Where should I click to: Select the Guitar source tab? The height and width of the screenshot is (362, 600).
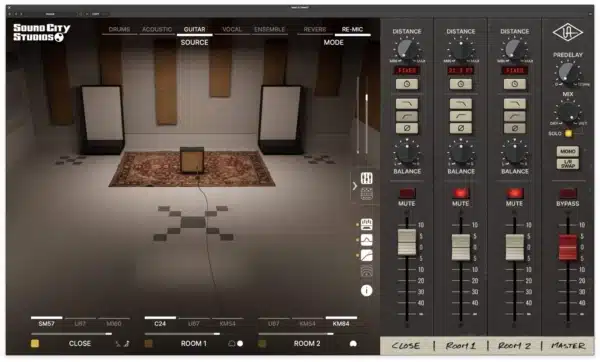(x=194, y=29)
